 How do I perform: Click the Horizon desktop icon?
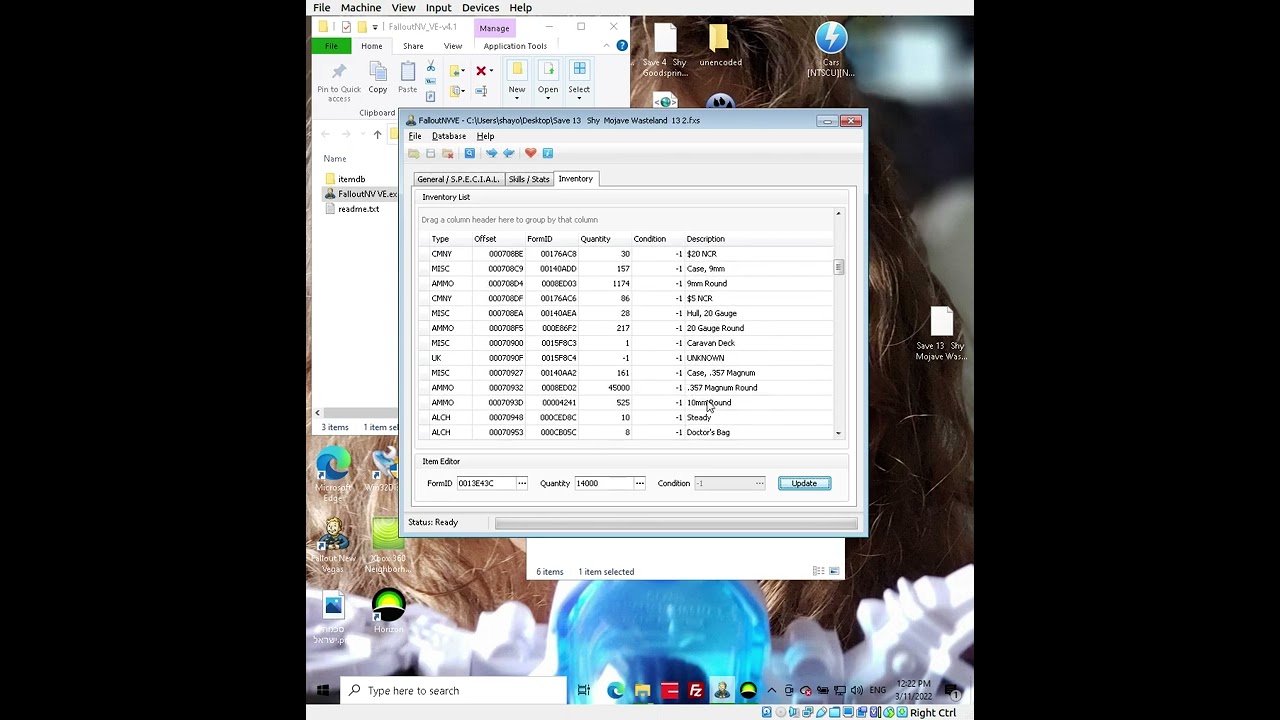388,611
